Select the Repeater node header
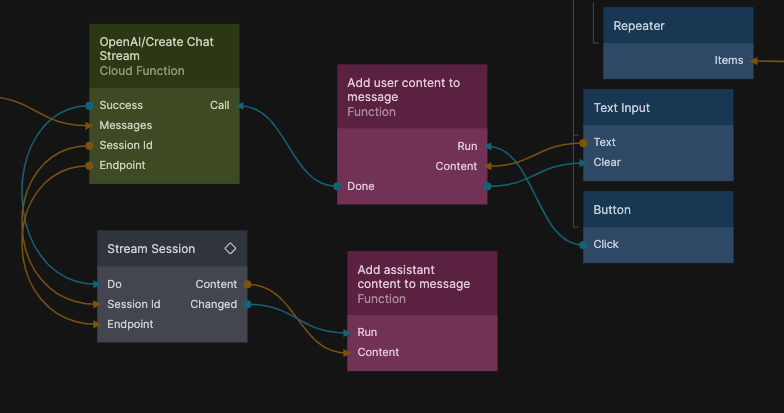Viewport: 784px width, 413px height. click(678, 26)
